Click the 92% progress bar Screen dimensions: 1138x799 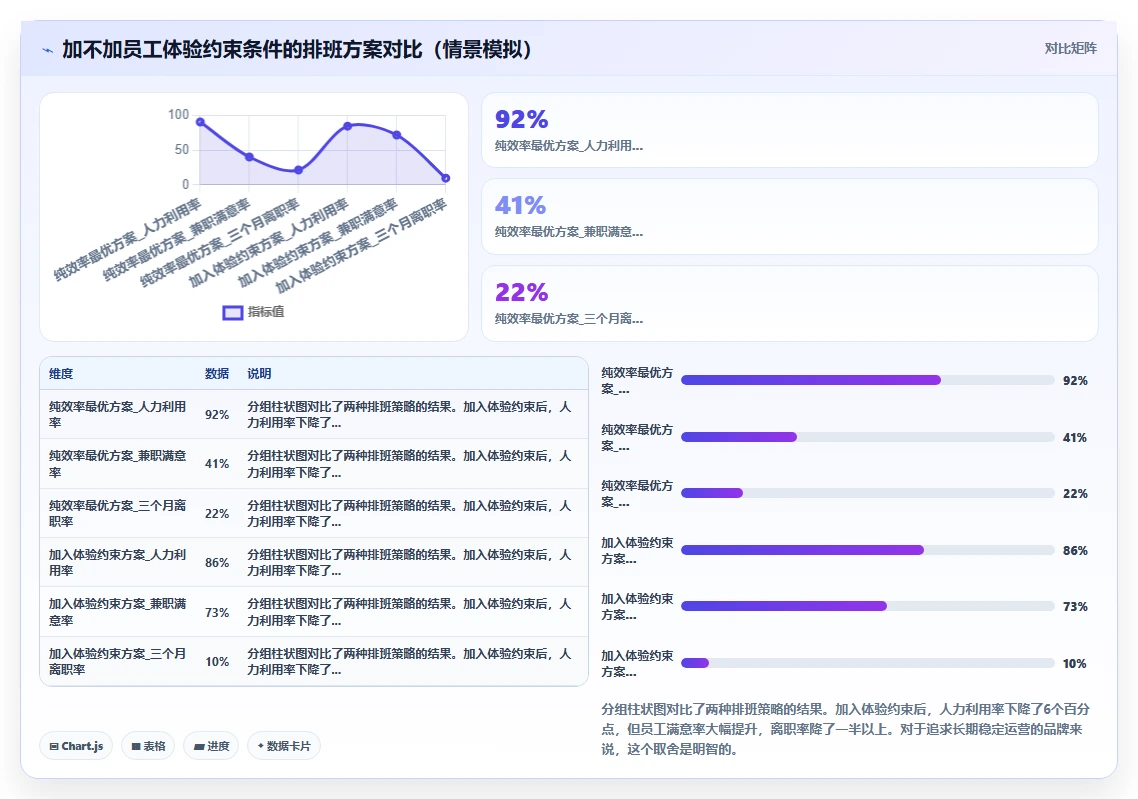pos(867,380)
